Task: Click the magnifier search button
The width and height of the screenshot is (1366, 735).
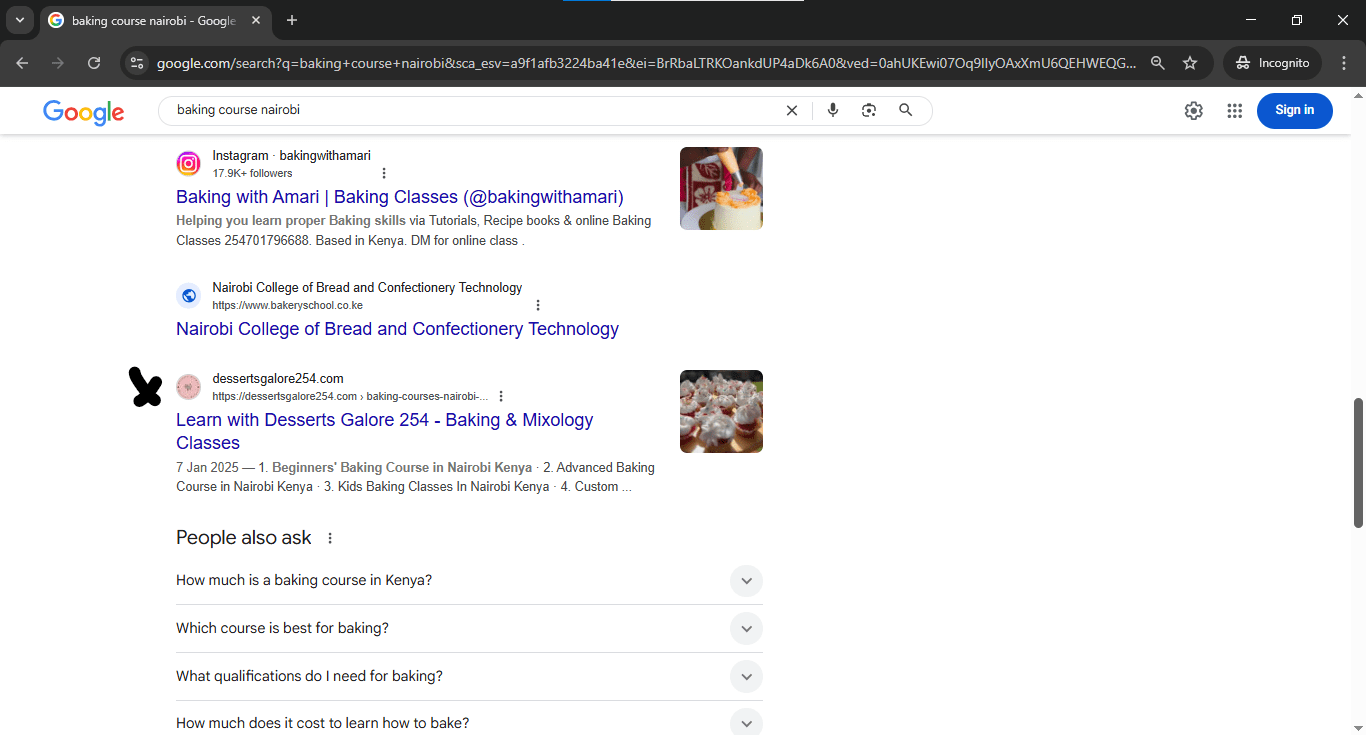Action: [906, 110]
